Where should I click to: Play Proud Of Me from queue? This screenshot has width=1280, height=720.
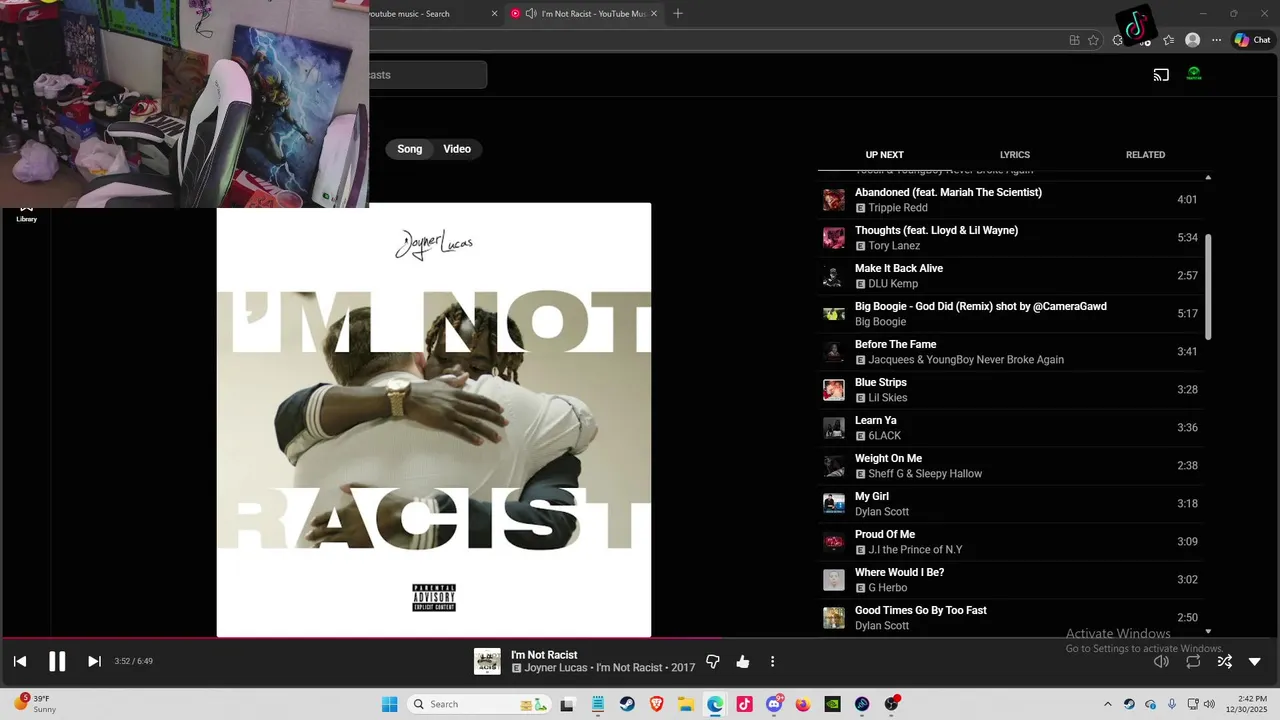(x=1010, y=542)
